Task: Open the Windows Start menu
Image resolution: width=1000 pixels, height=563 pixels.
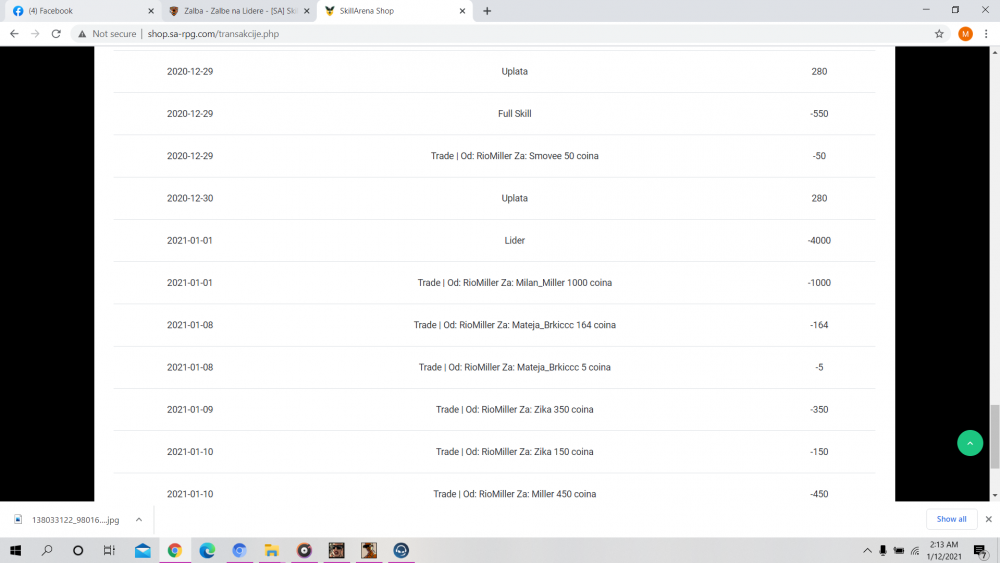Action: coord(16,550)
